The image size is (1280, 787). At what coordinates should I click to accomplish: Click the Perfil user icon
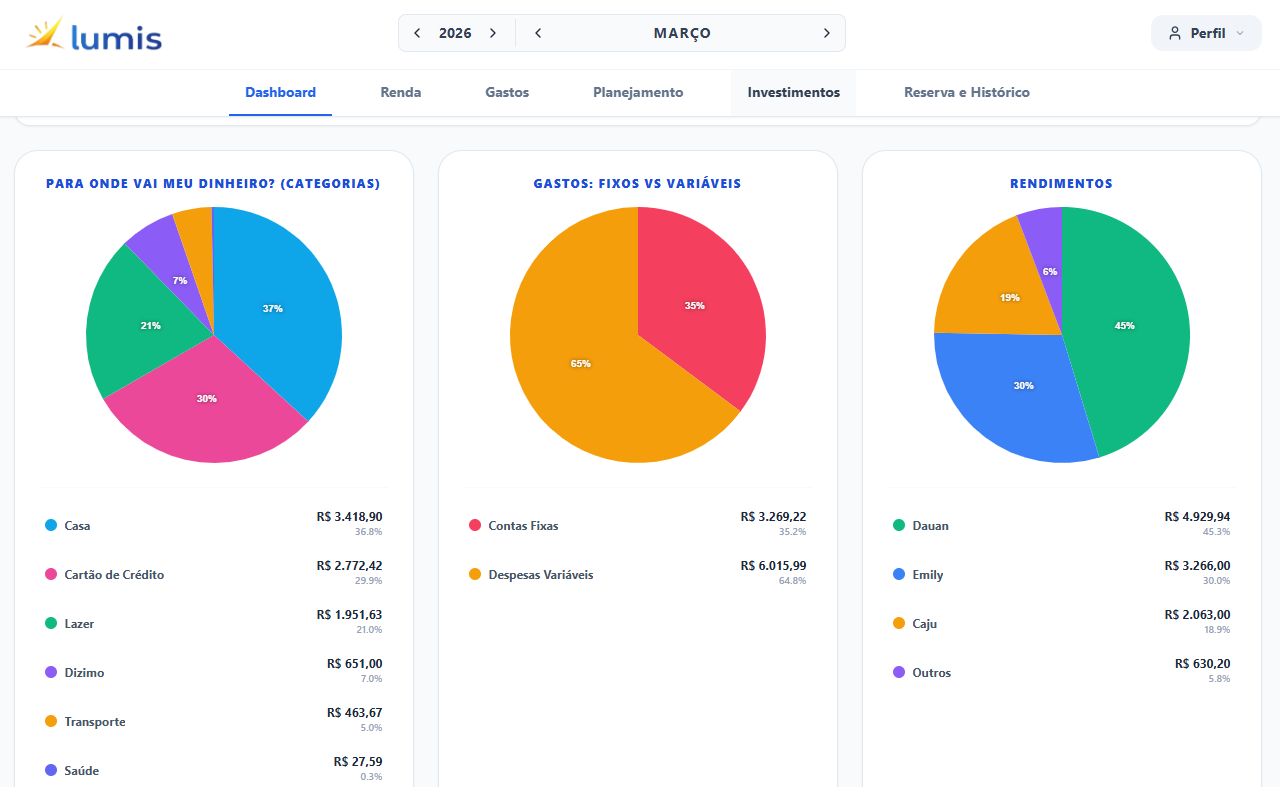[x=1175, y=33]
